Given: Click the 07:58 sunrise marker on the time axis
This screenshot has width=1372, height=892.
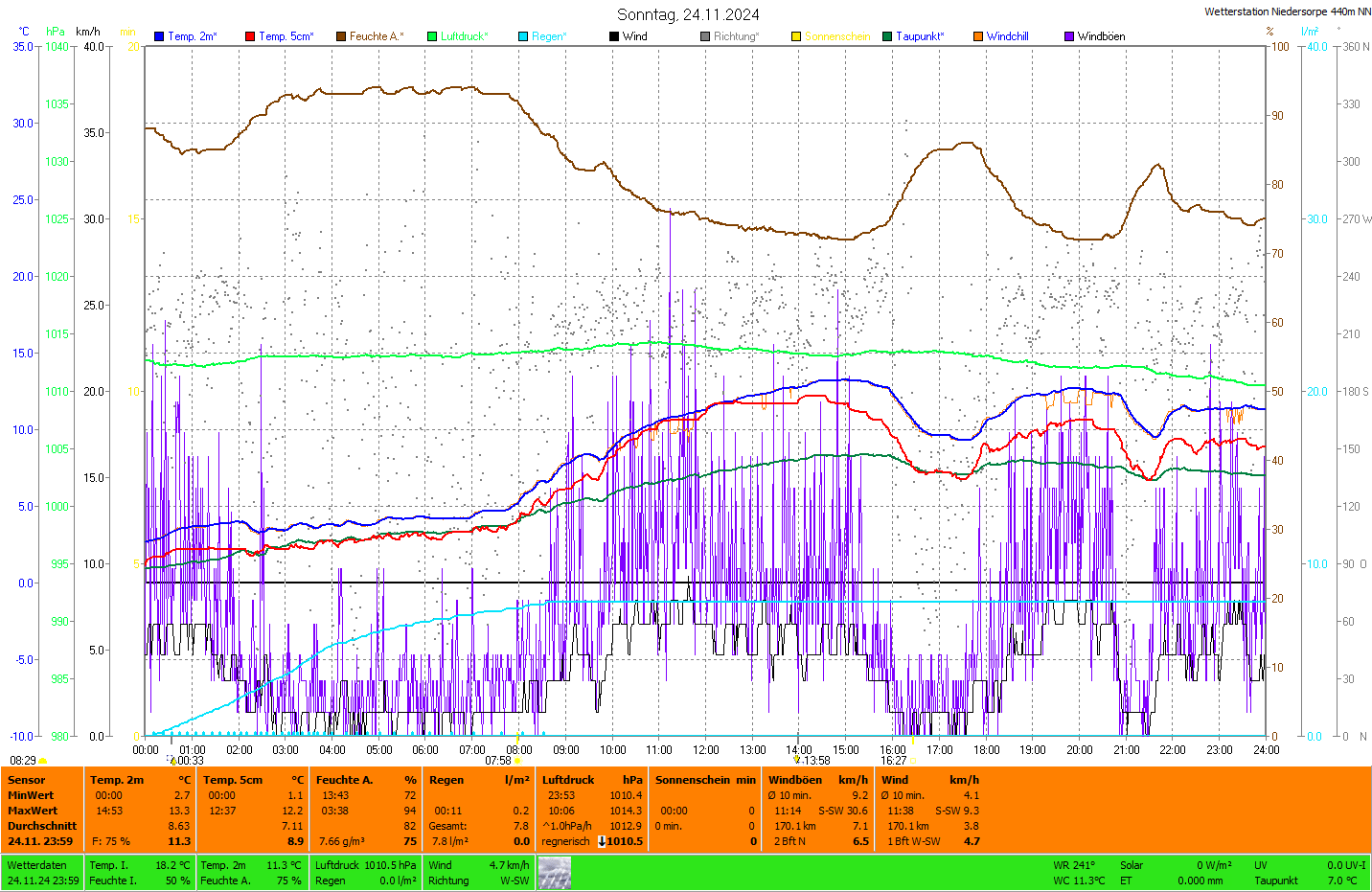Looking at the screenshot, I should (x=503, y=761).
